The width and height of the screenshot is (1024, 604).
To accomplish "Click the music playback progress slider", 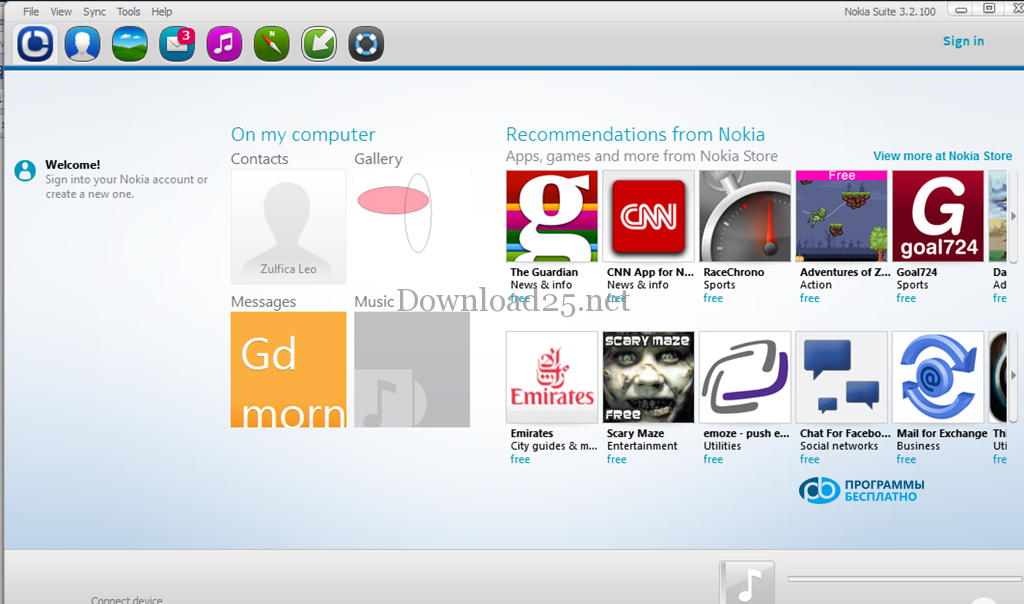I will tap(904, 579).
